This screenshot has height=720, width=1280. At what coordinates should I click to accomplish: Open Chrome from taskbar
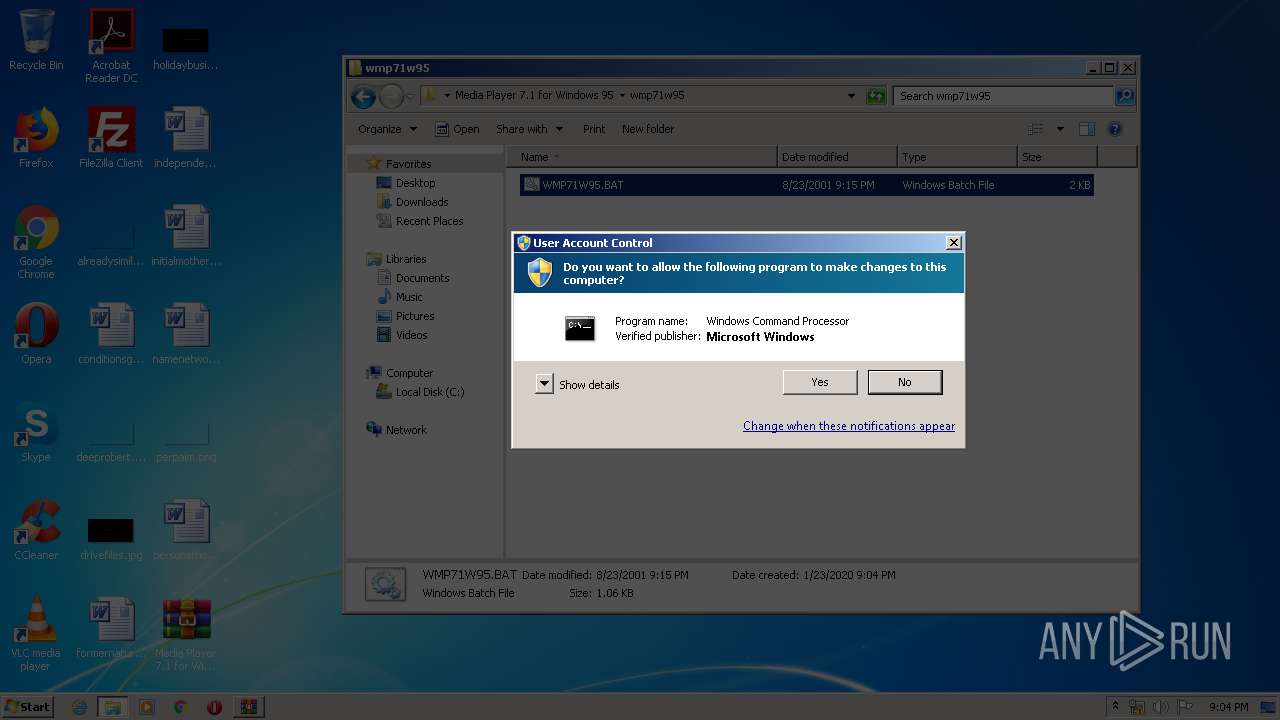point(180,707)
